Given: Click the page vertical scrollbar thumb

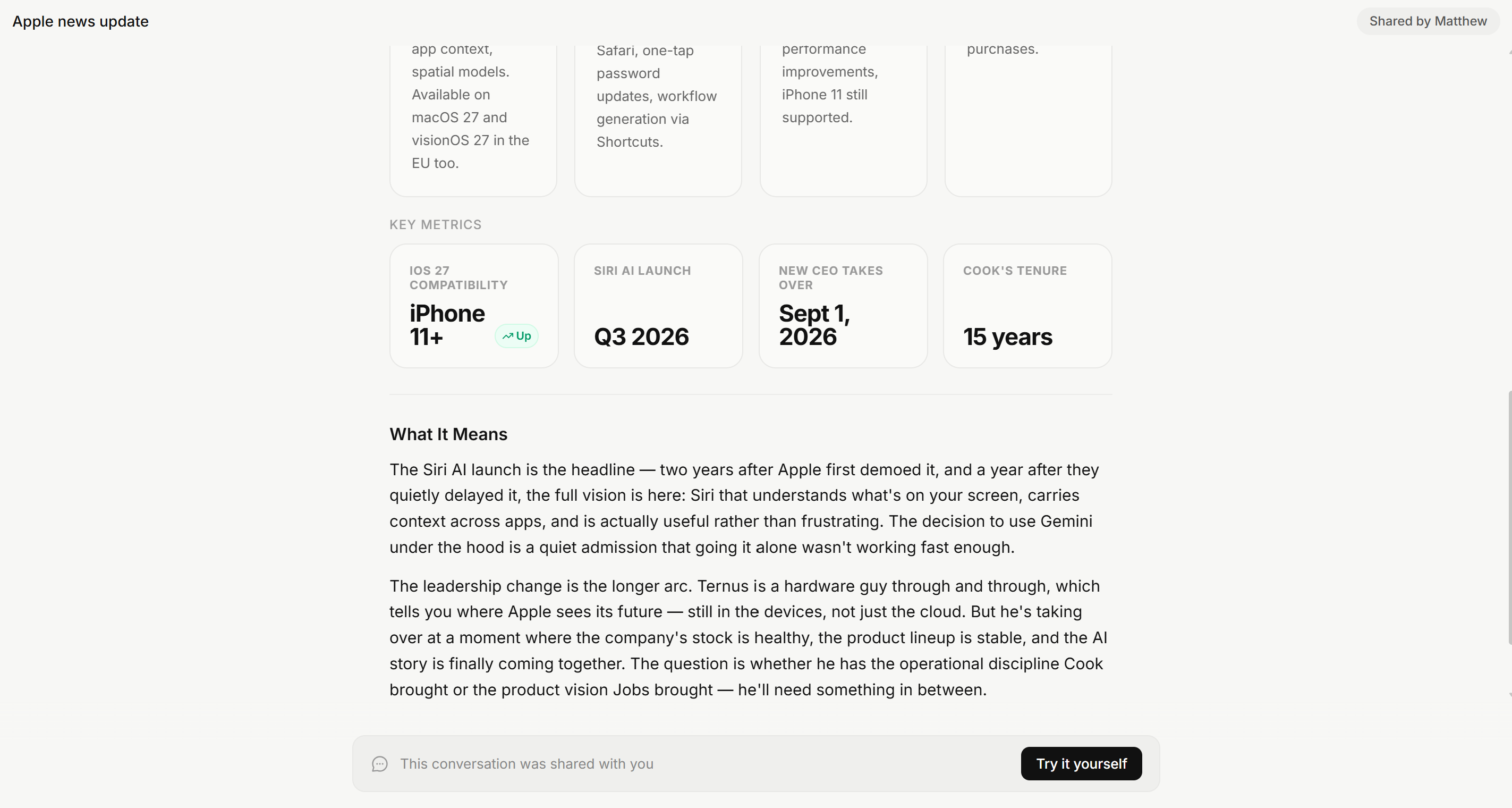Looking at the screenshot, I should [1509, 517].
